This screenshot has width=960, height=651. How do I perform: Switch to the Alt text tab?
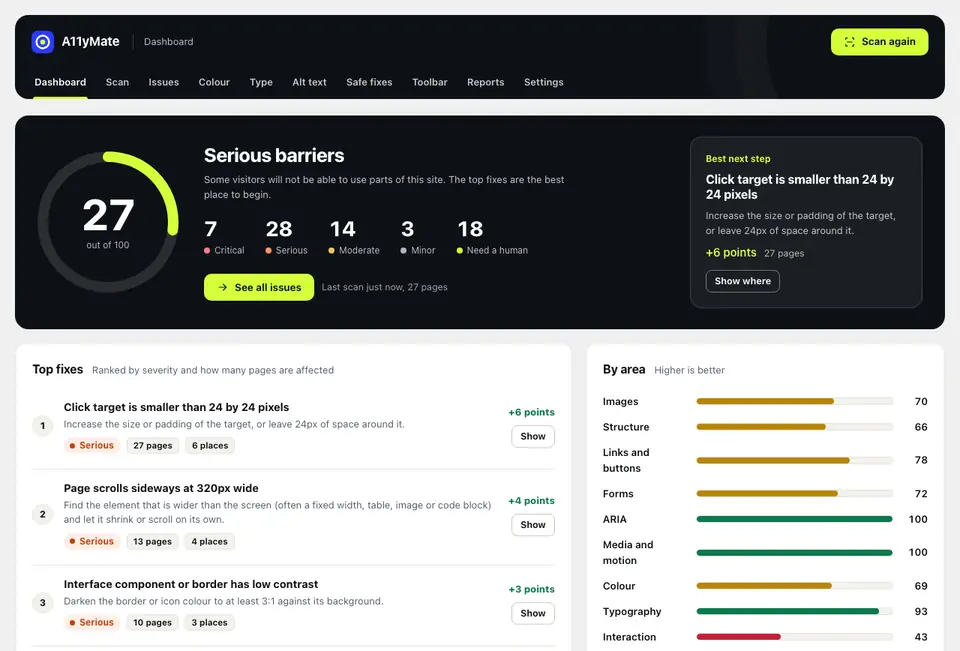tap(309, 82)
